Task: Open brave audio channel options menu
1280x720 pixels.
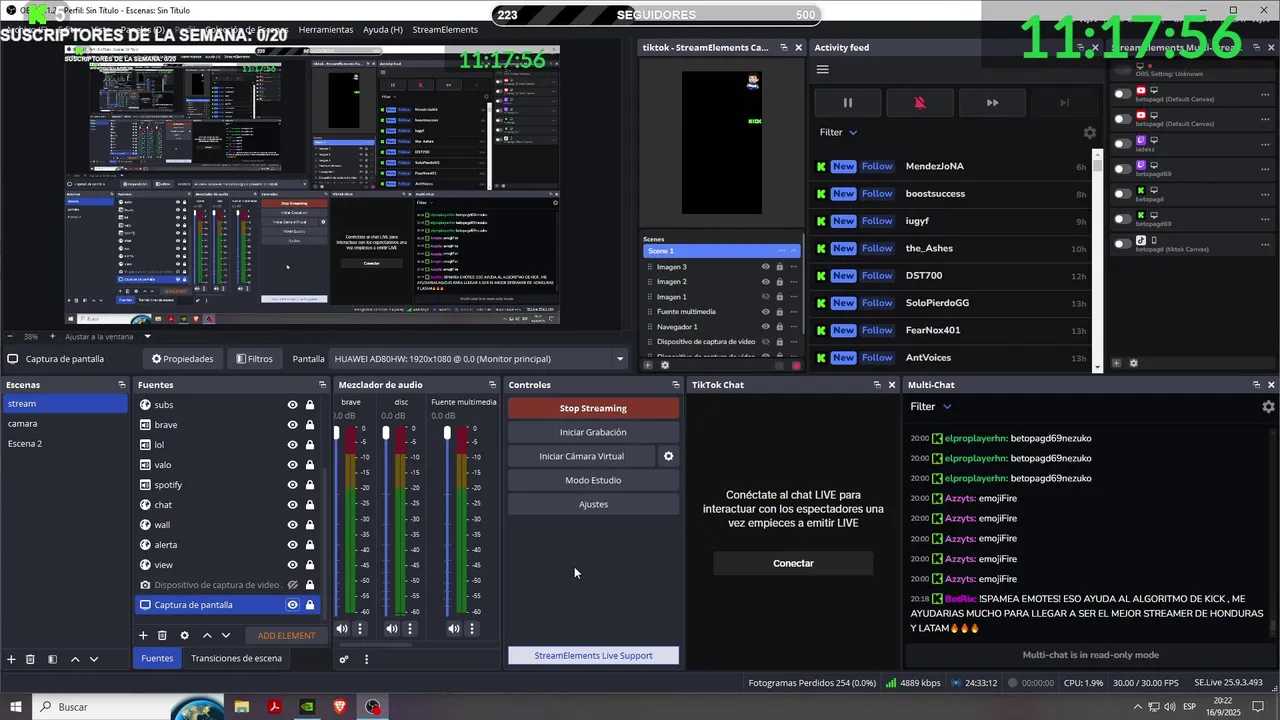Action: tap(360, 629)
